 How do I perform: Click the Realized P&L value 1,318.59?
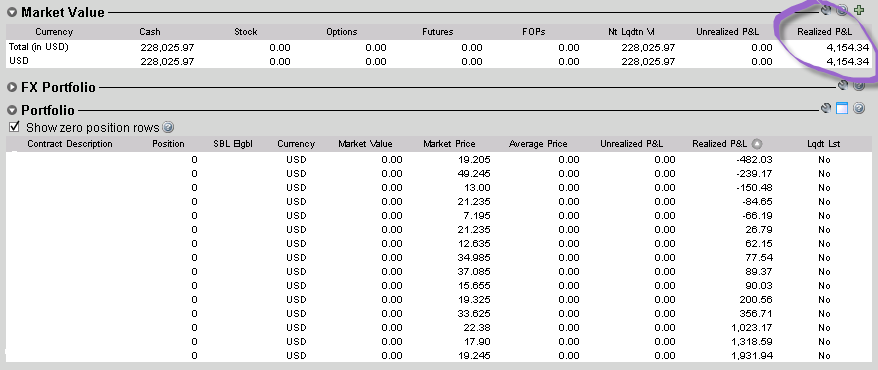[x=751, y=341]
